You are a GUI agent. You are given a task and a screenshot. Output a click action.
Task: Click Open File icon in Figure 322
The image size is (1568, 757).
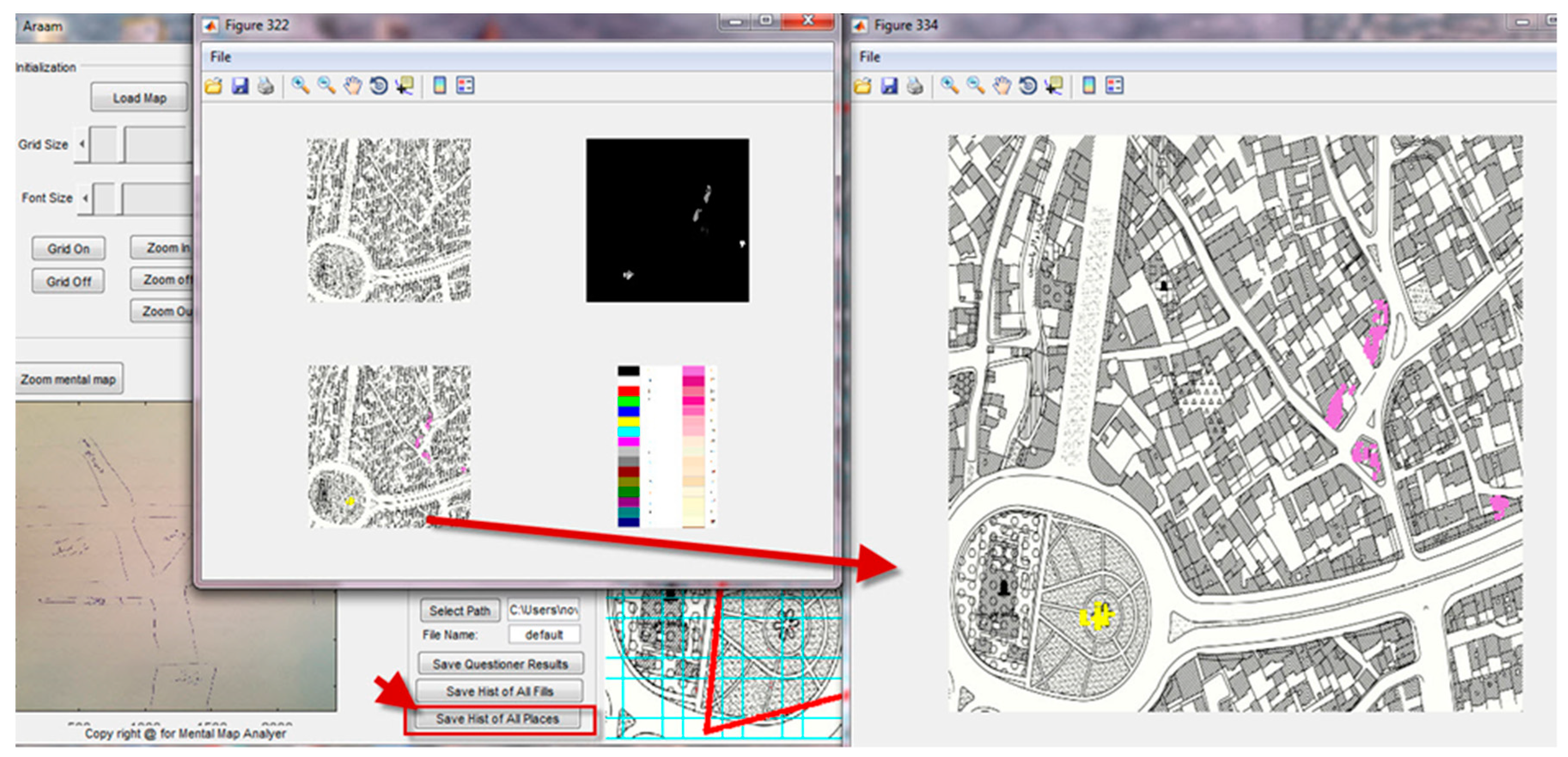213,86
